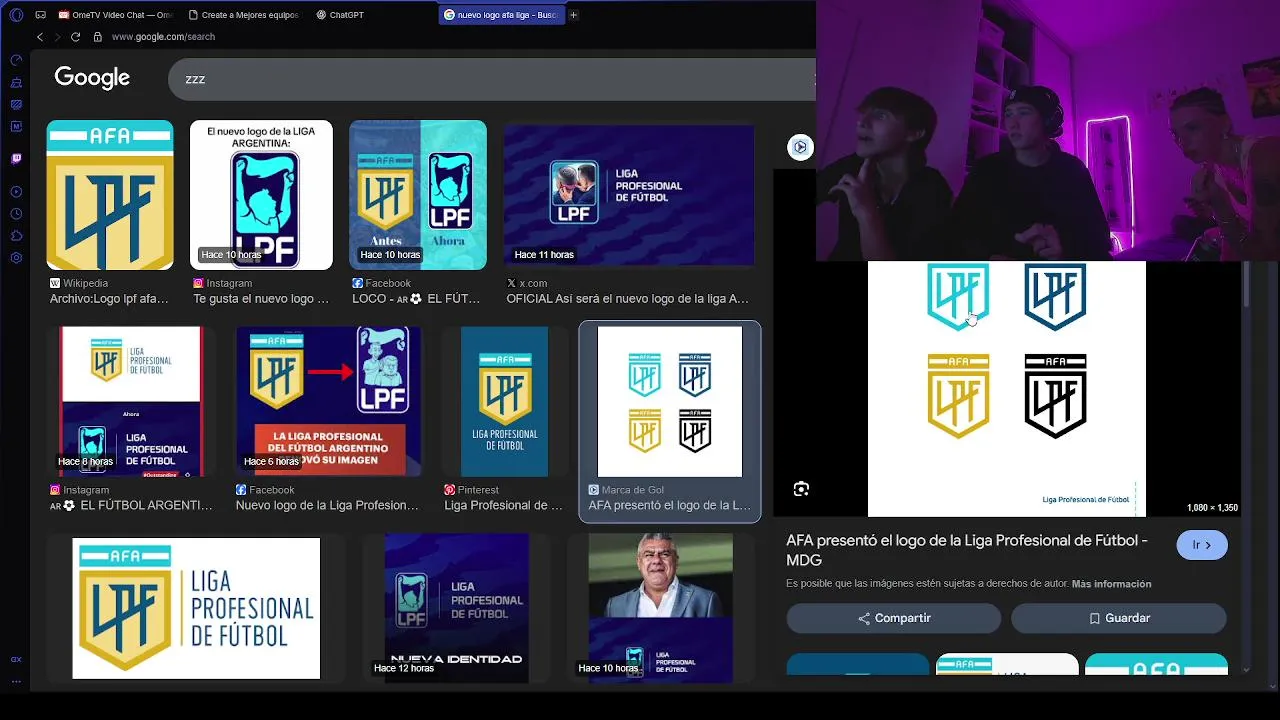The image size is (1280, 720).
Task: Open the Instagram Te gusta el nuevo logo result
Action: [261, 298]
